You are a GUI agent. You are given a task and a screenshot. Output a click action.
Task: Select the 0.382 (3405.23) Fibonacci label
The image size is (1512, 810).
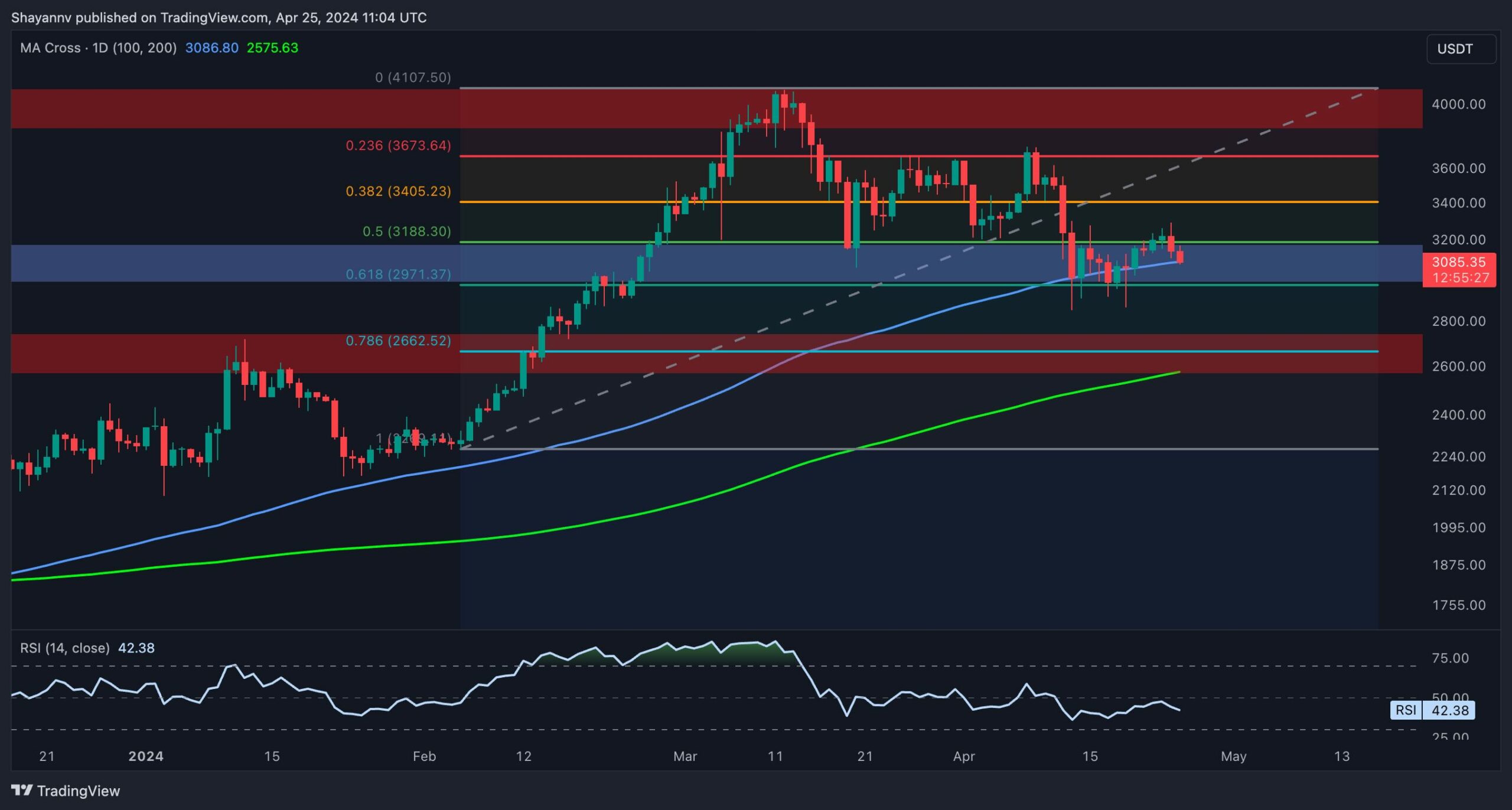[398, 191]
